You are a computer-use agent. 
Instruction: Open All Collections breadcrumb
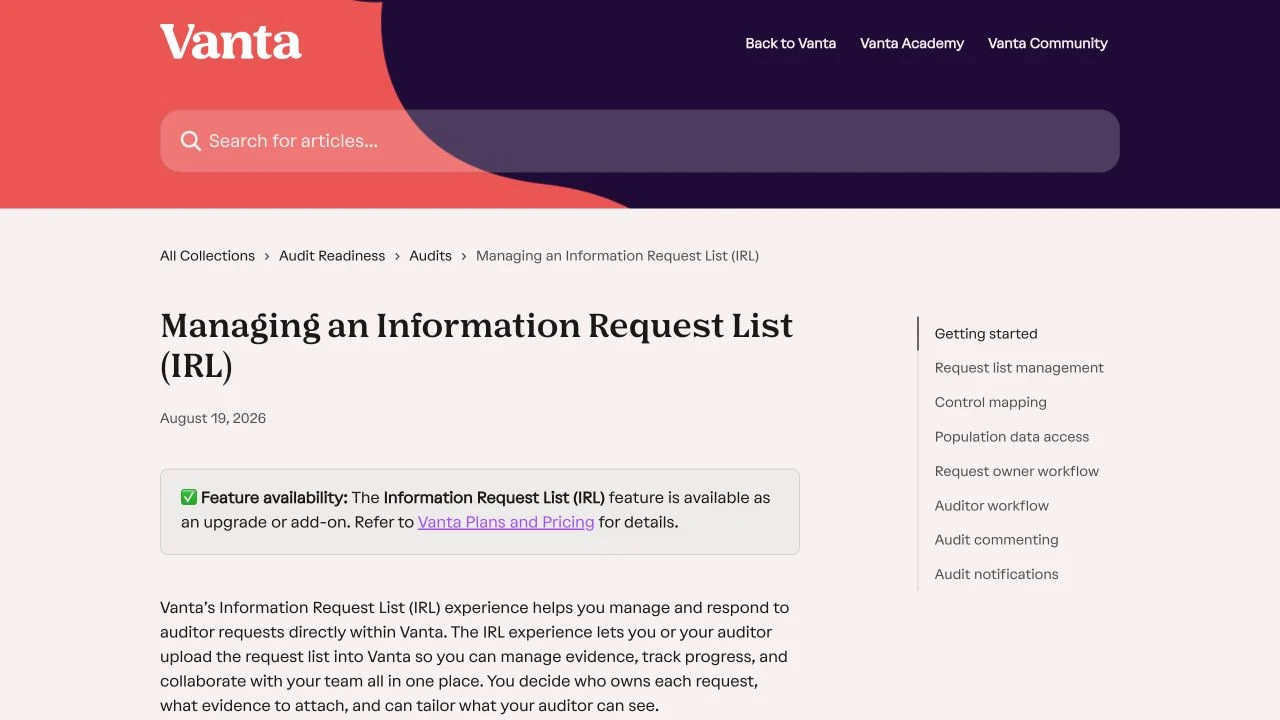tap(207, 256)
